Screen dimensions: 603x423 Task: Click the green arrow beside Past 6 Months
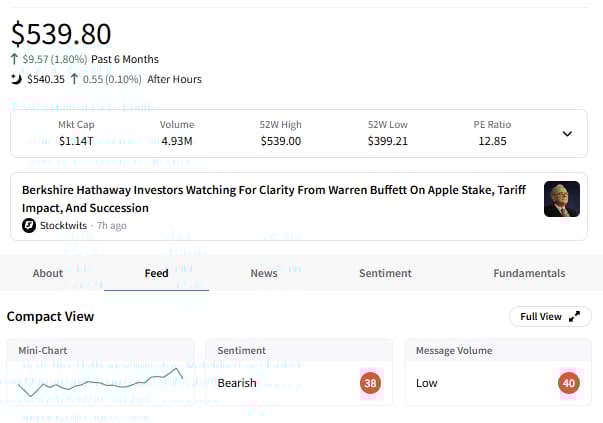[x=15, y=59]
